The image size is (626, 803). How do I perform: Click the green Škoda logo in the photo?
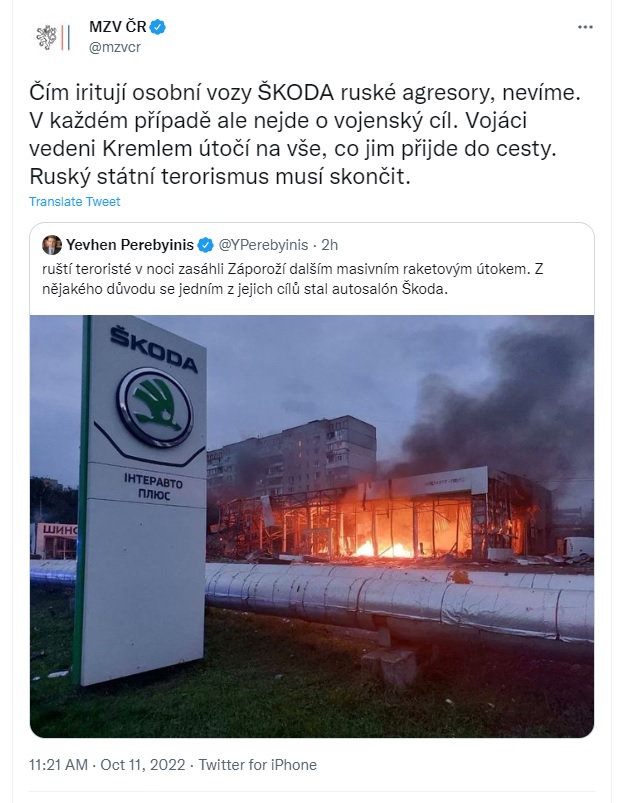click(155, 407)
